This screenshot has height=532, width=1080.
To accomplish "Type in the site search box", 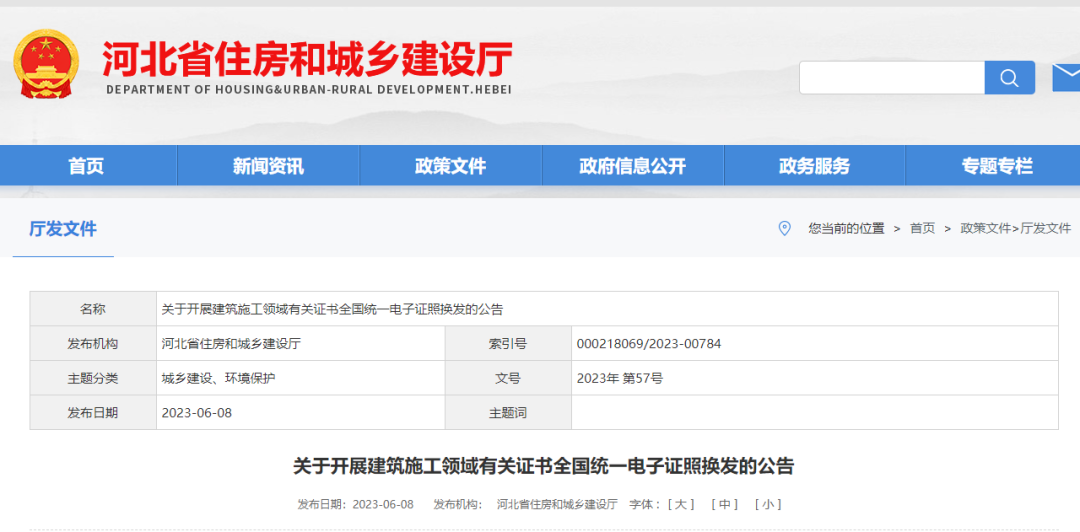I will coord(891,78).
